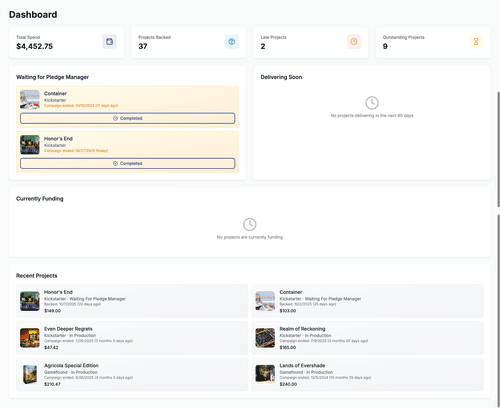The image size is (500, 408).
Task: Click the $103.00 price on Container
Action: click(x=288, y=311)
